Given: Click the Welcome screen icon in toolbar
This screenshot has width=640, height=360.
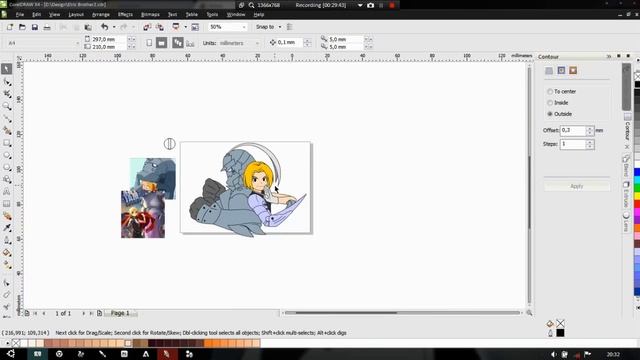Looking at the screenshot, I should click(x=195, y=27).
